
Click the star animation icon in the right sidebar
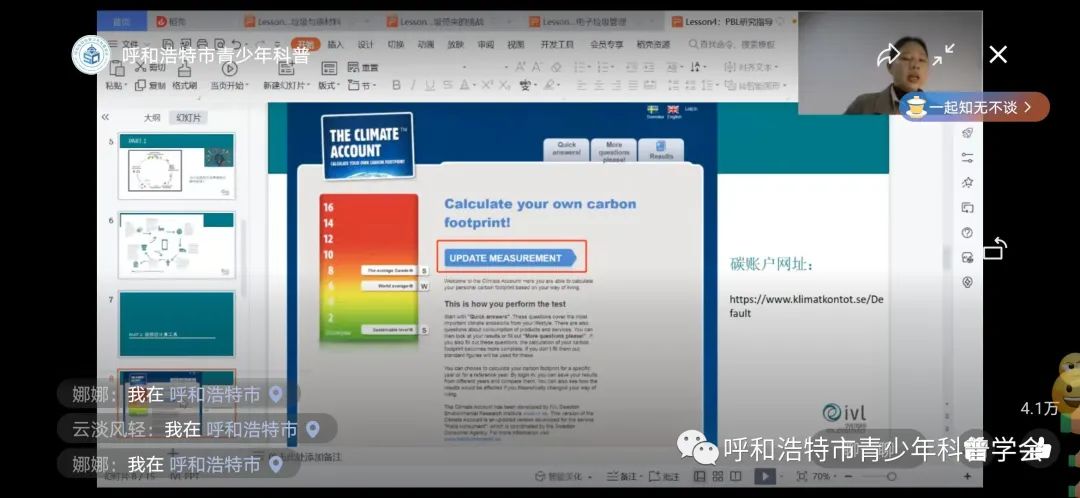[x=967, y=183]
